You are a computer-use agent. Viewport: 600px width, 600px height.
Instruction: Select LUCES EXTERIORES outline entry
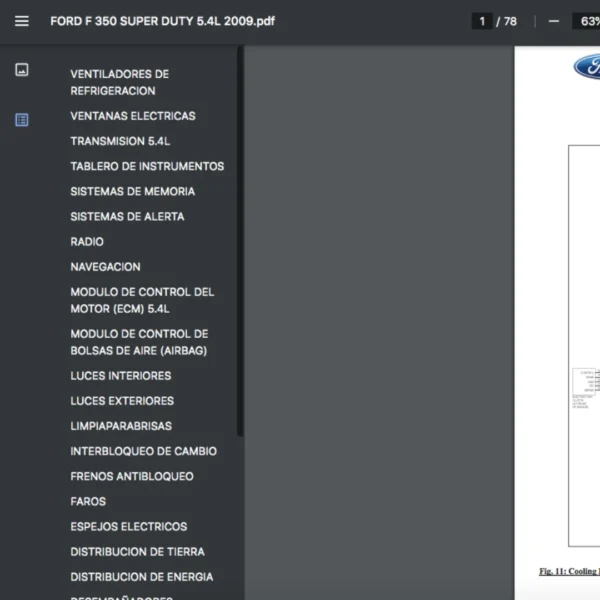(122, 401)
